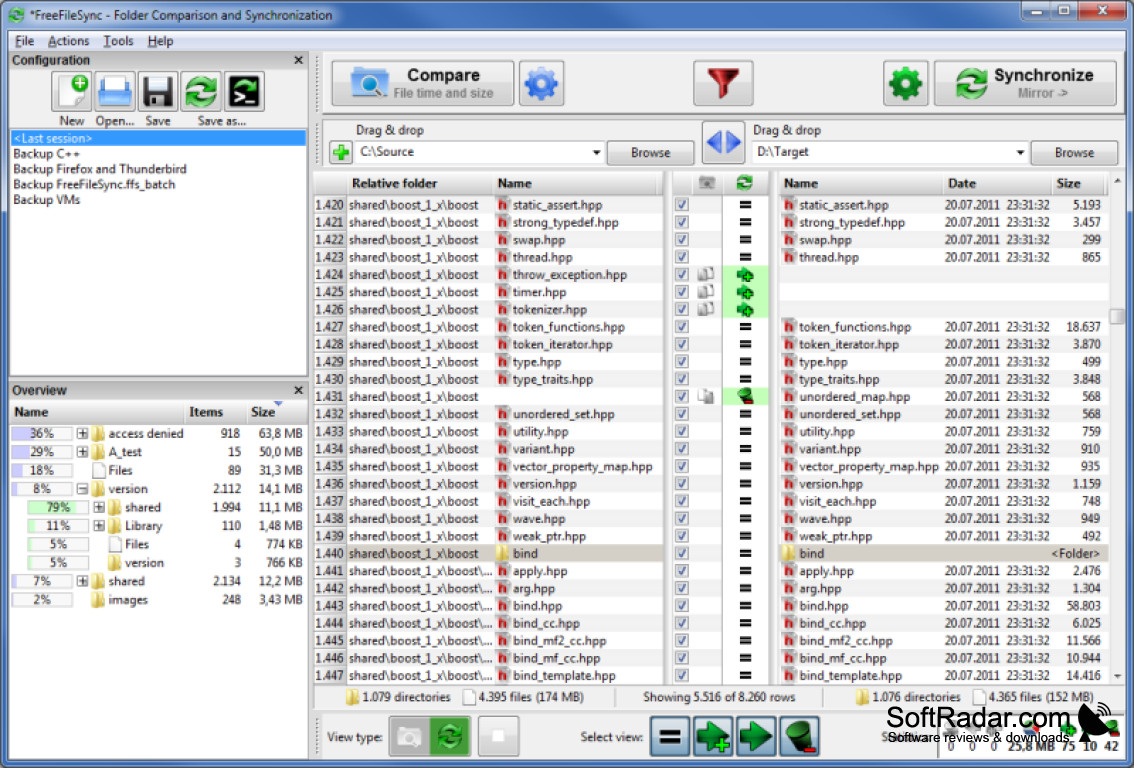
Task: Uncheck the checkbox on the static_assert.hpp row
Action: coord(681,204)
